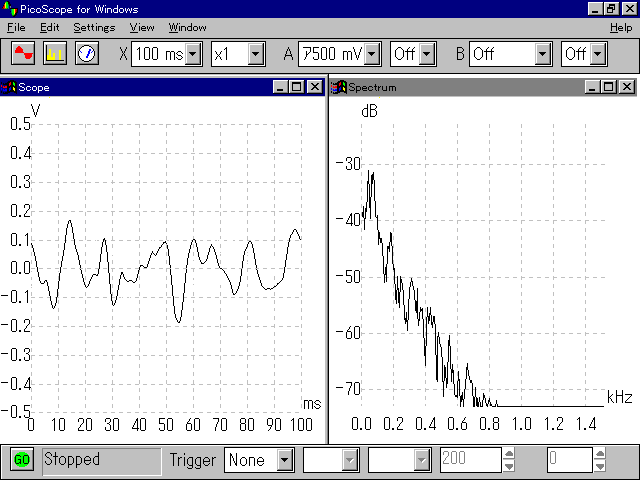Click the Scope window title icon

[9, 87]
